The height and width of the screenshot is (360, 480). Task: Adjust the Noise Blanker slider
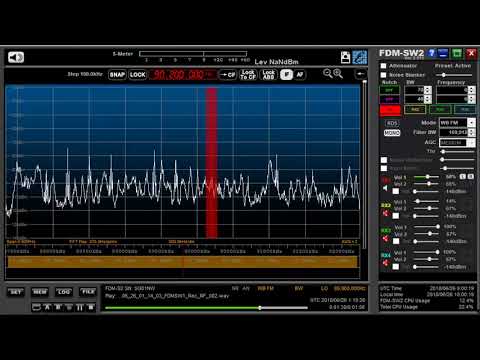coord(455,75)
